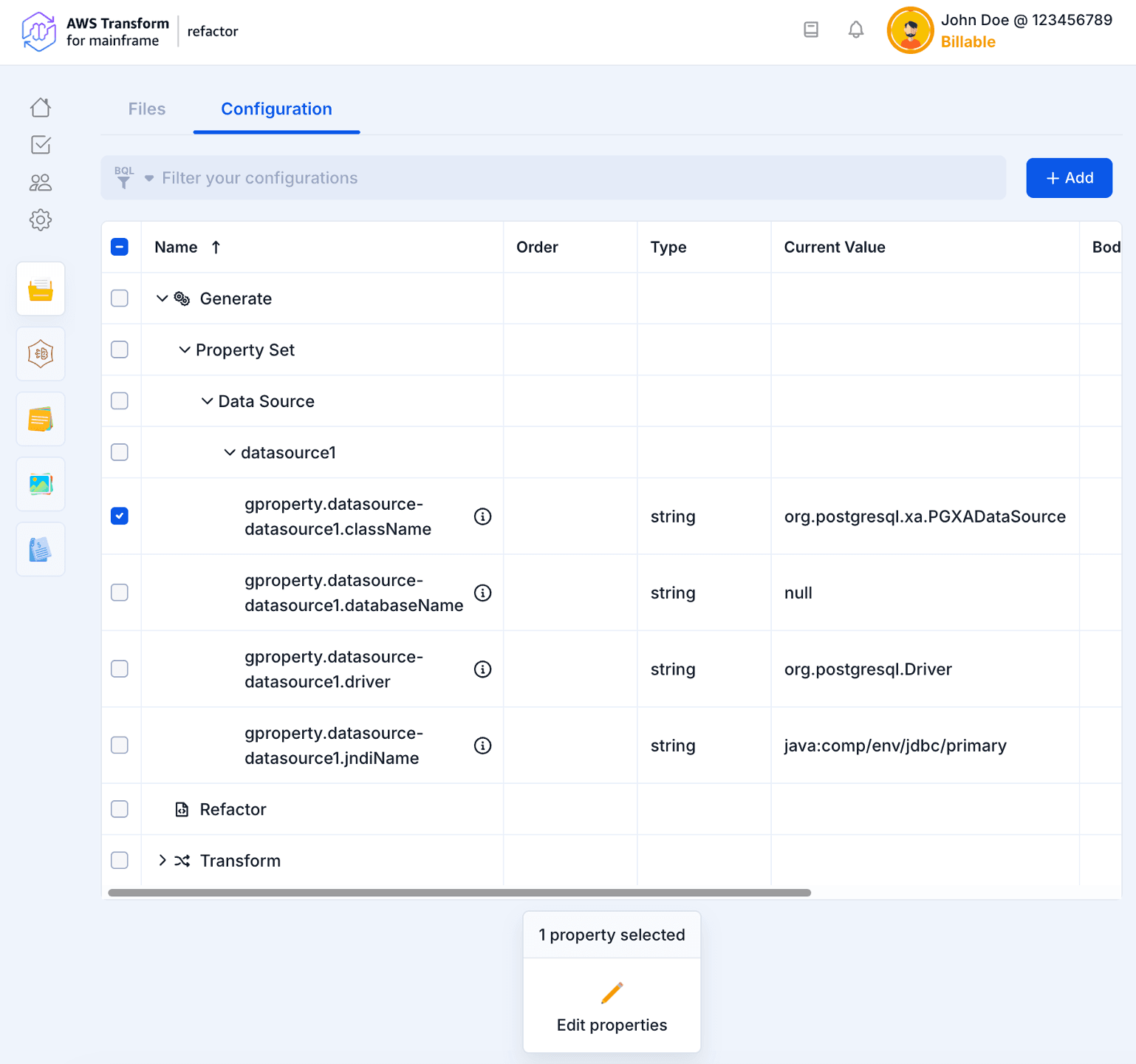Click the notification bell icon
Viewport: 1136px width, 1064px height.
tap(855, 30)
